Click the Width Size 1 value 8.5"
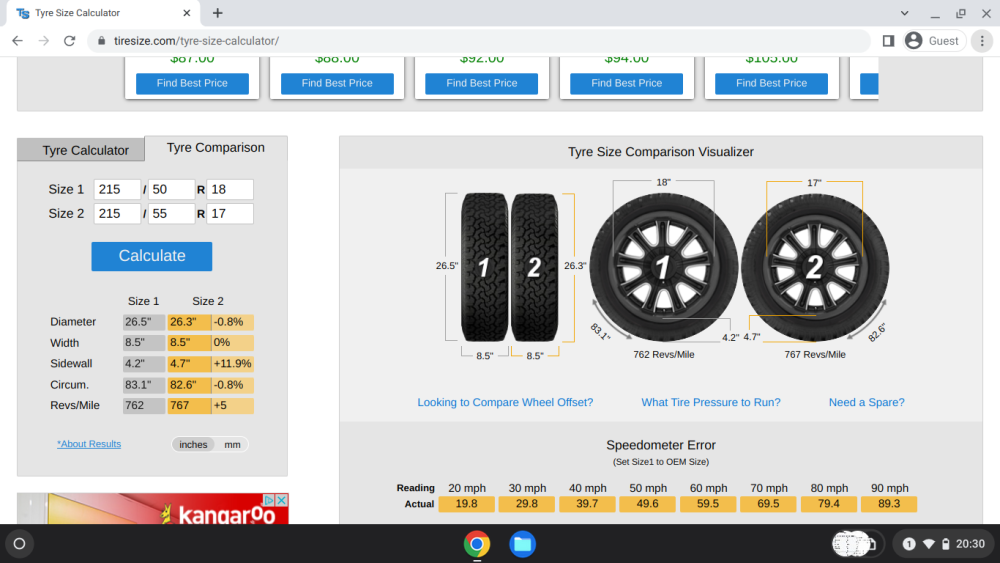The width and height of the screenshot is (1000, 563). click(x=143, y=342)
